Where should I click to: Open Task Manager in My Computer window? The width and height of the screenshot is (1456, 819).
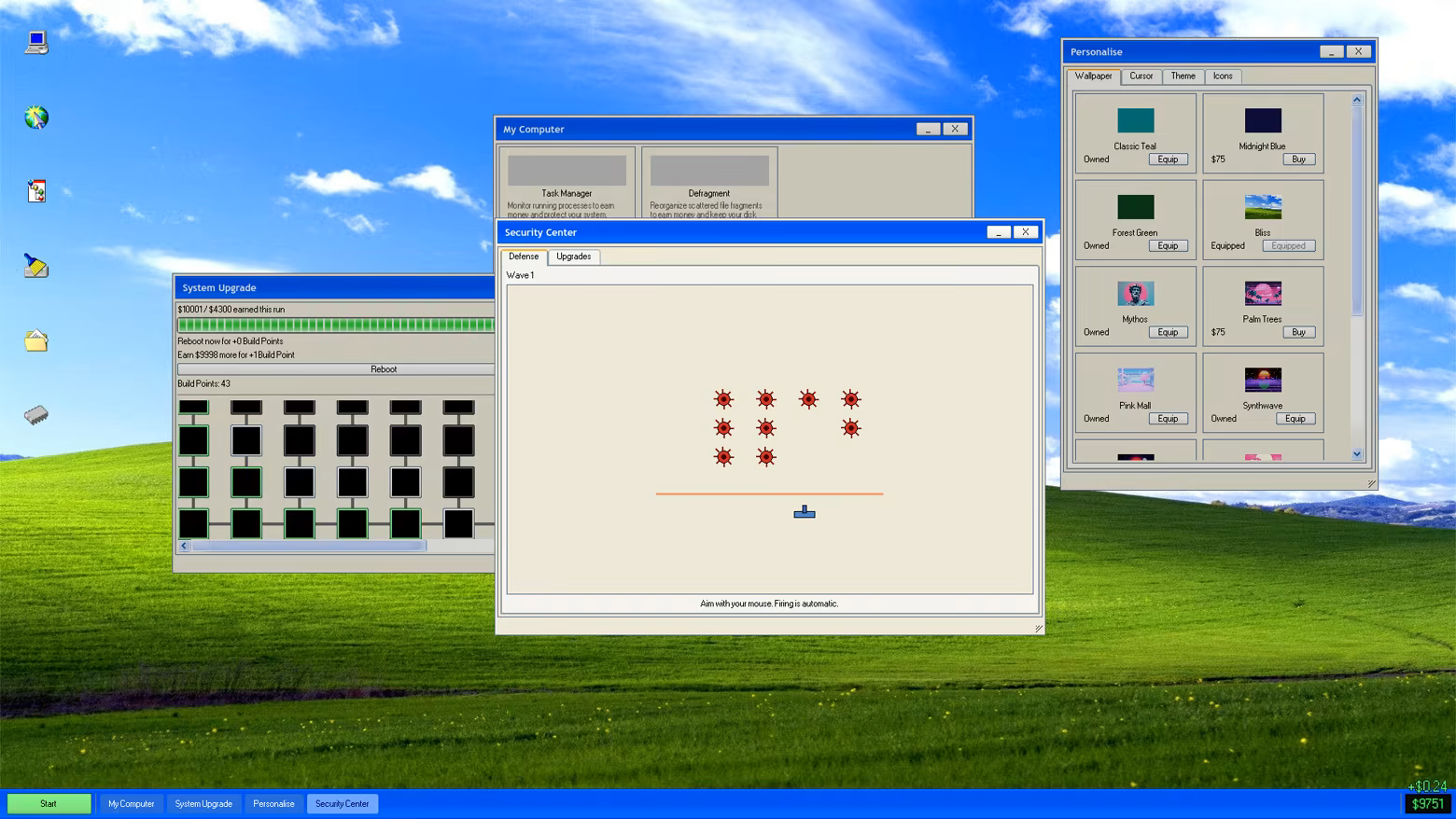pos(567,183)
